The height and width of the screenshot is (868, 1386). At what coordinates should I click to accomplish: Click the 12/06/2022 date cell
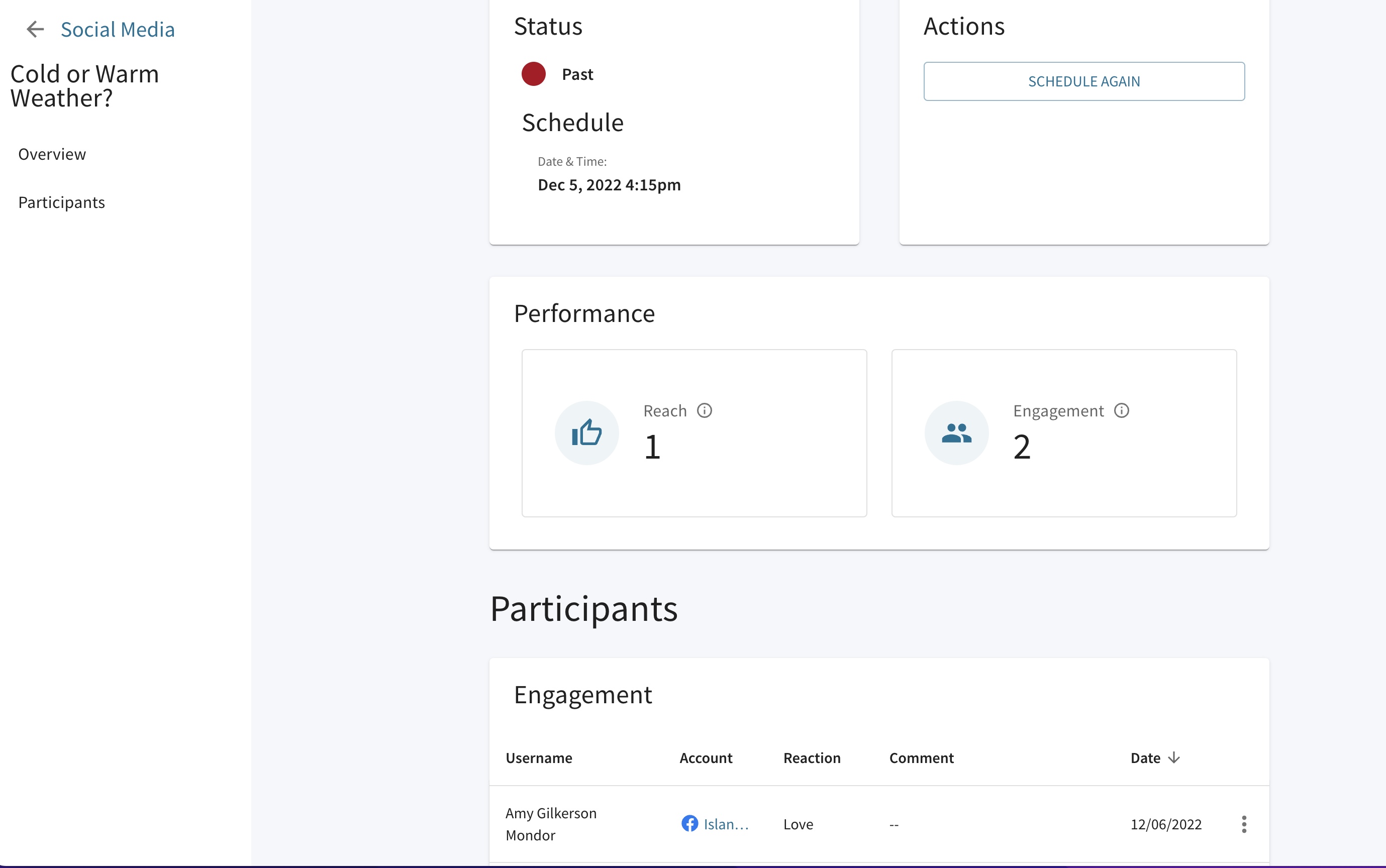(x=1165, y=824)
